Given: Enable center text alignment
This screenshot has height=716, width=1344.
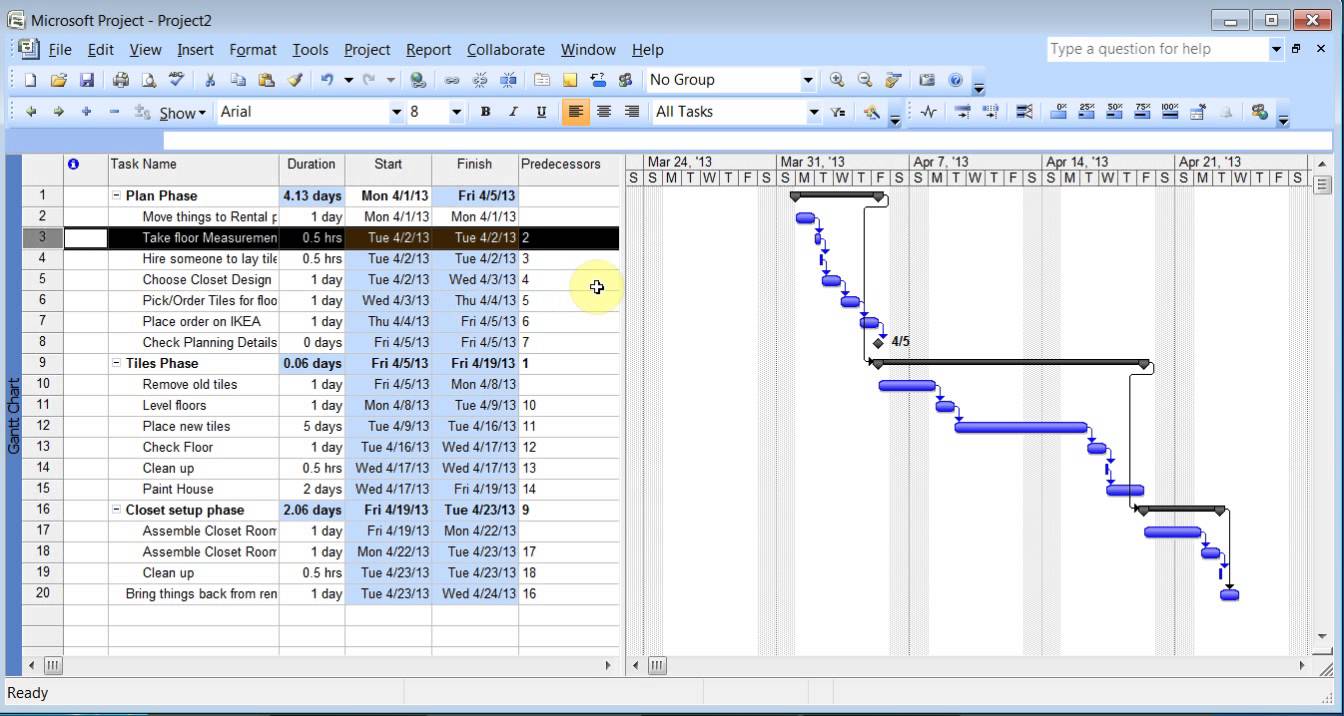Looking at the screenshot, I should coord(603,112).
